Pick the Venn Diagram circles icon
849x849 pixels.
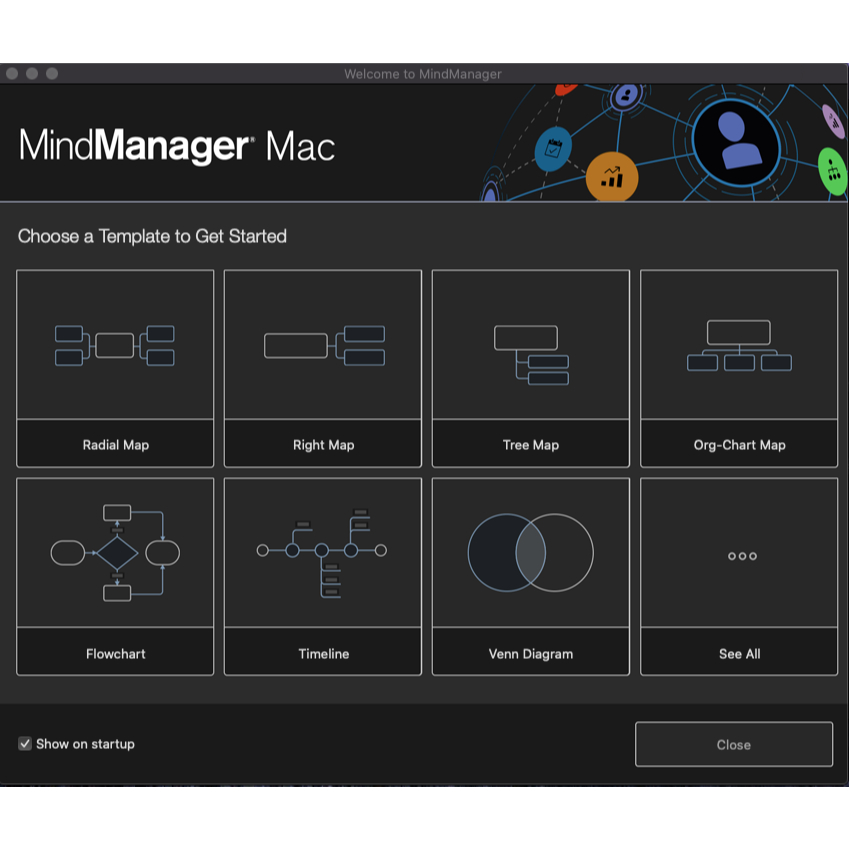(x=531, y=552)
